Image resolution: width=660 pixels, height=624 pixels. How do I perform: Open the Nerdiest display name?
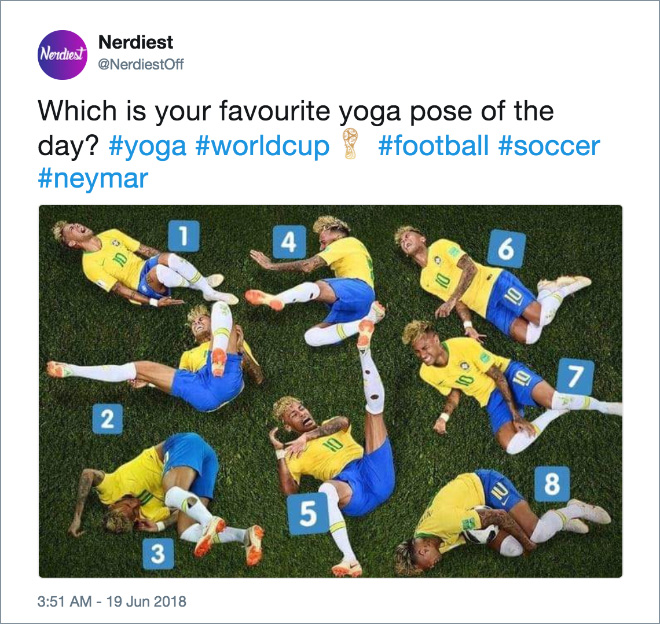[x=136, y=42]
